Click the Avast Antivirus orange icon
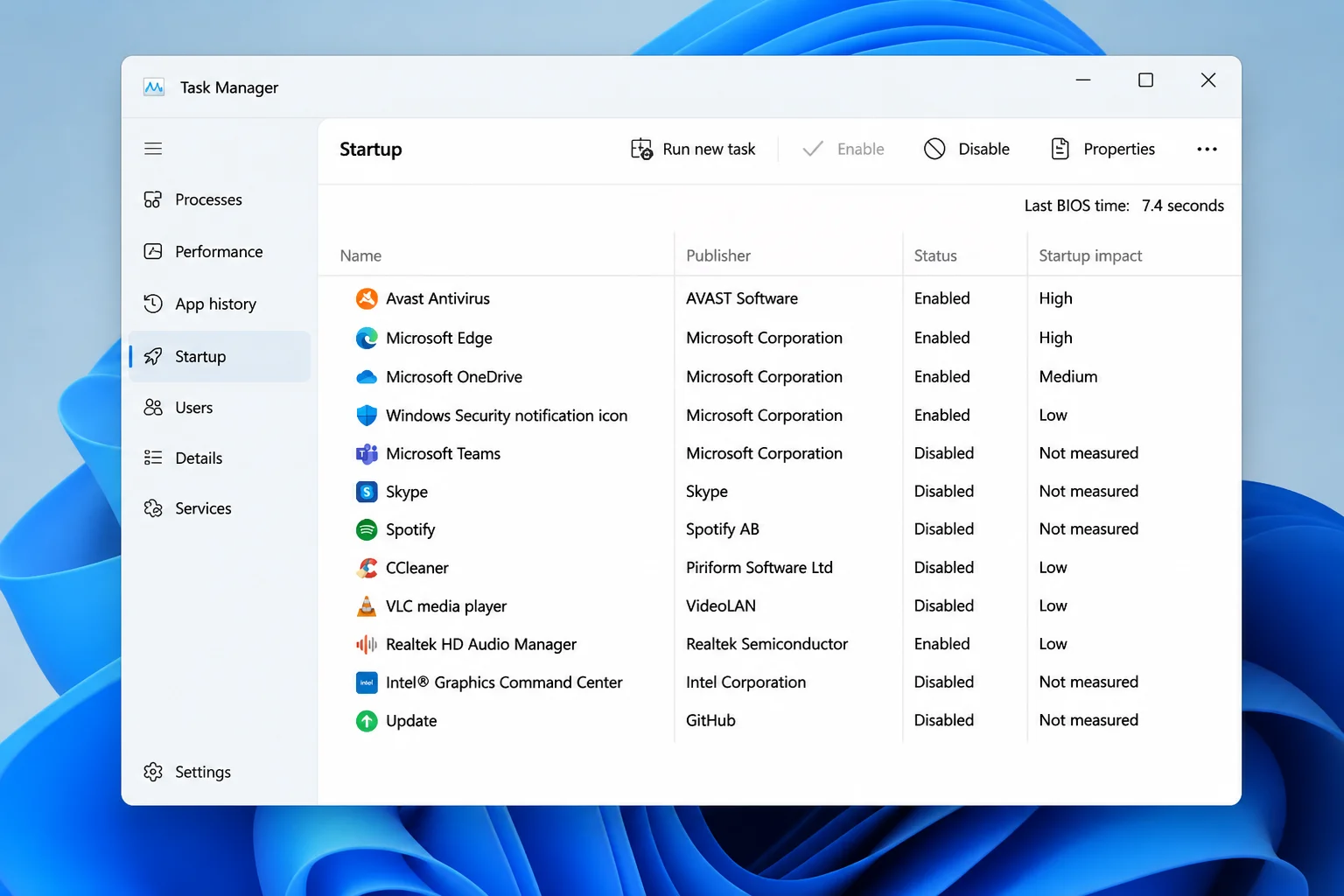Image resolution: width=1344 pixels, height=896 pixels. [367, 298]
